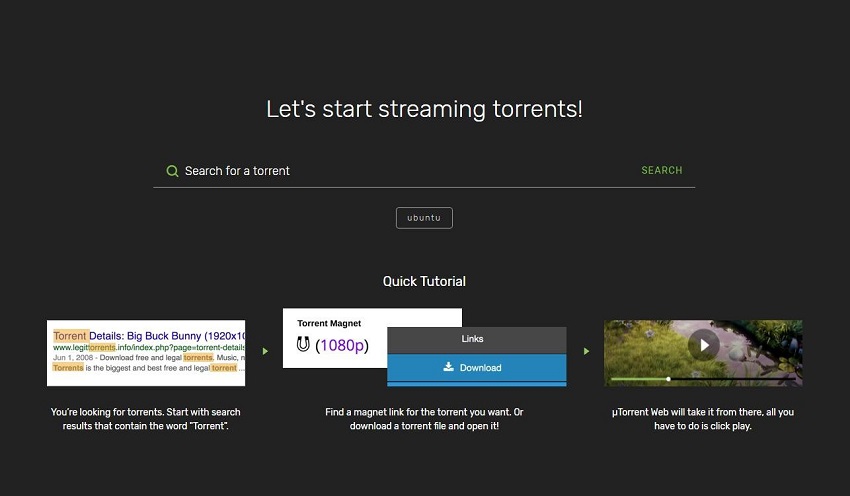Click the 'Let's start streaming torrents!' title
This screenshot has height=496, width=850.
click(424, 109)
